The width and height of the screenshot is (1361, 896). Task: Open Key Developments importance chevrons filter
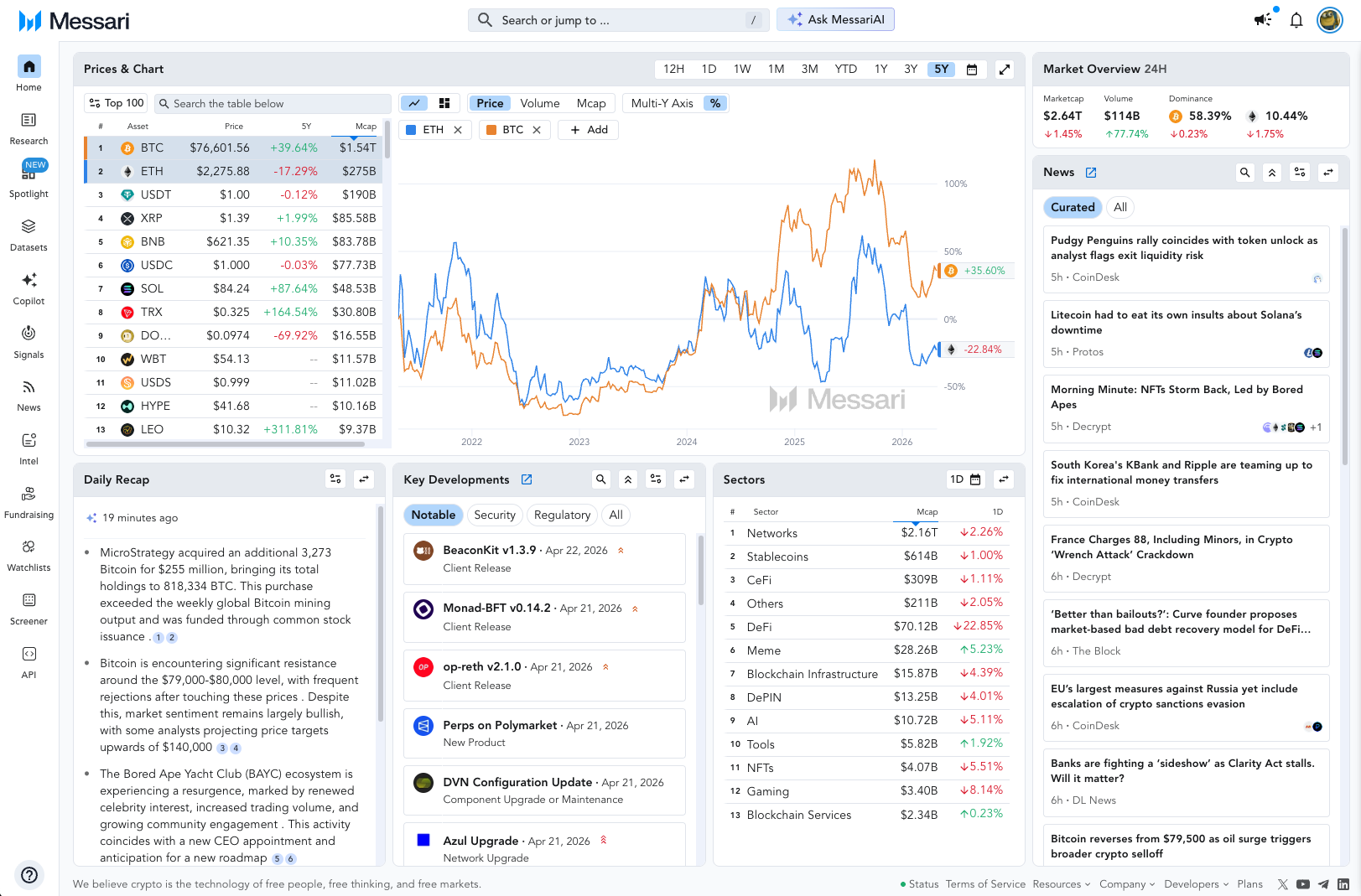click(628, 479)
